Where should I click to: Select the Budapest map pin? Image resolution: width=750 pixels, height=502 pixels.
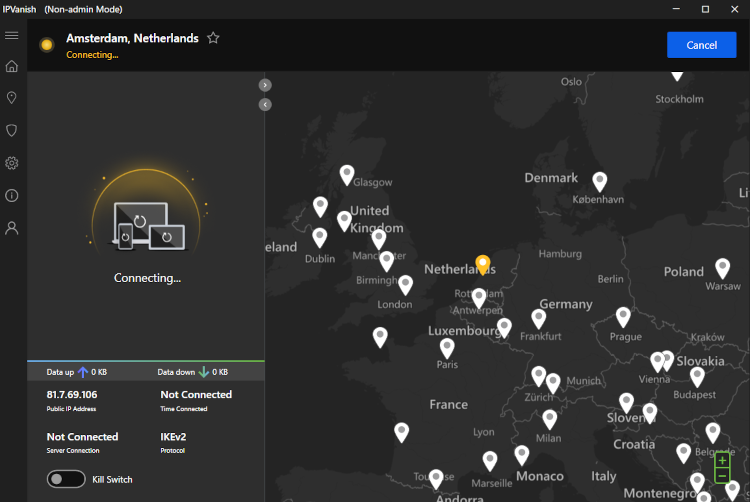tap(697, 377)
